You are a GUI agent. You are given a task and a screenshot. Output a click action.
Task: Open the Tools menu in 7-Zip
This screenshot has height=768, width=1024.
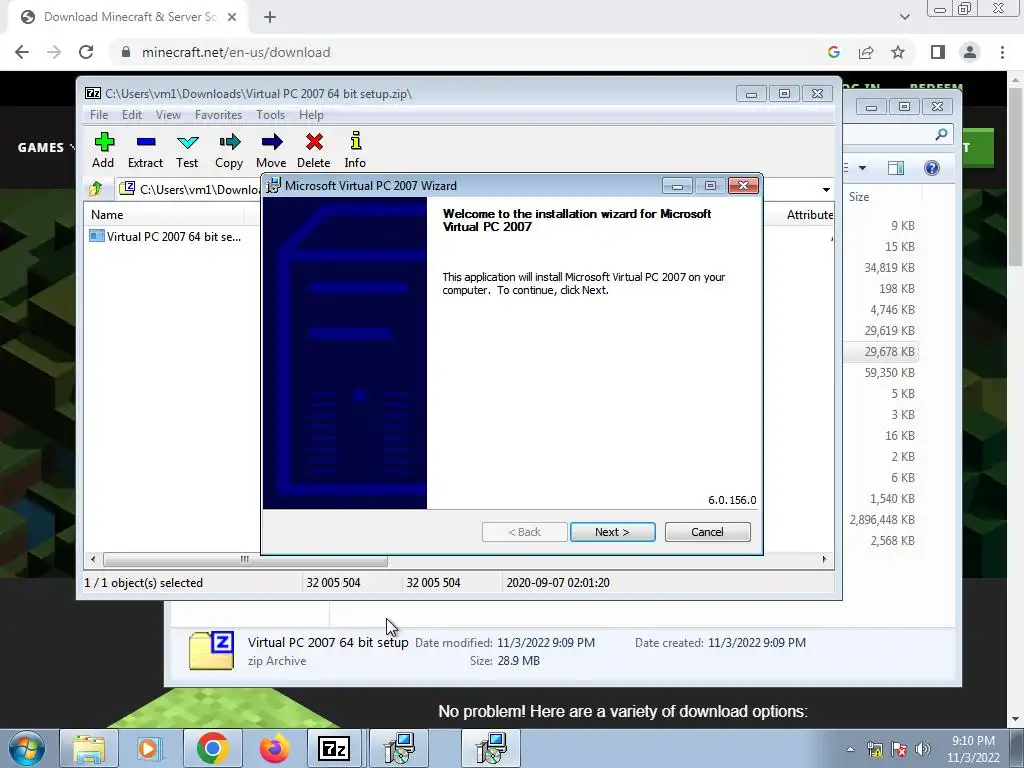click(x=270, y=115)
